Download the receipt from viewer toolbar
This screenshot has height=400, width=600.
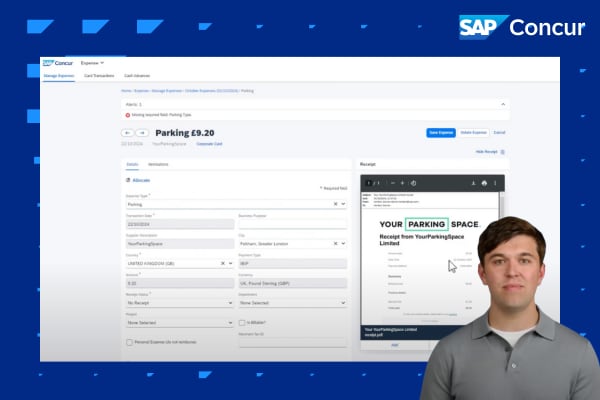point(472,183)
